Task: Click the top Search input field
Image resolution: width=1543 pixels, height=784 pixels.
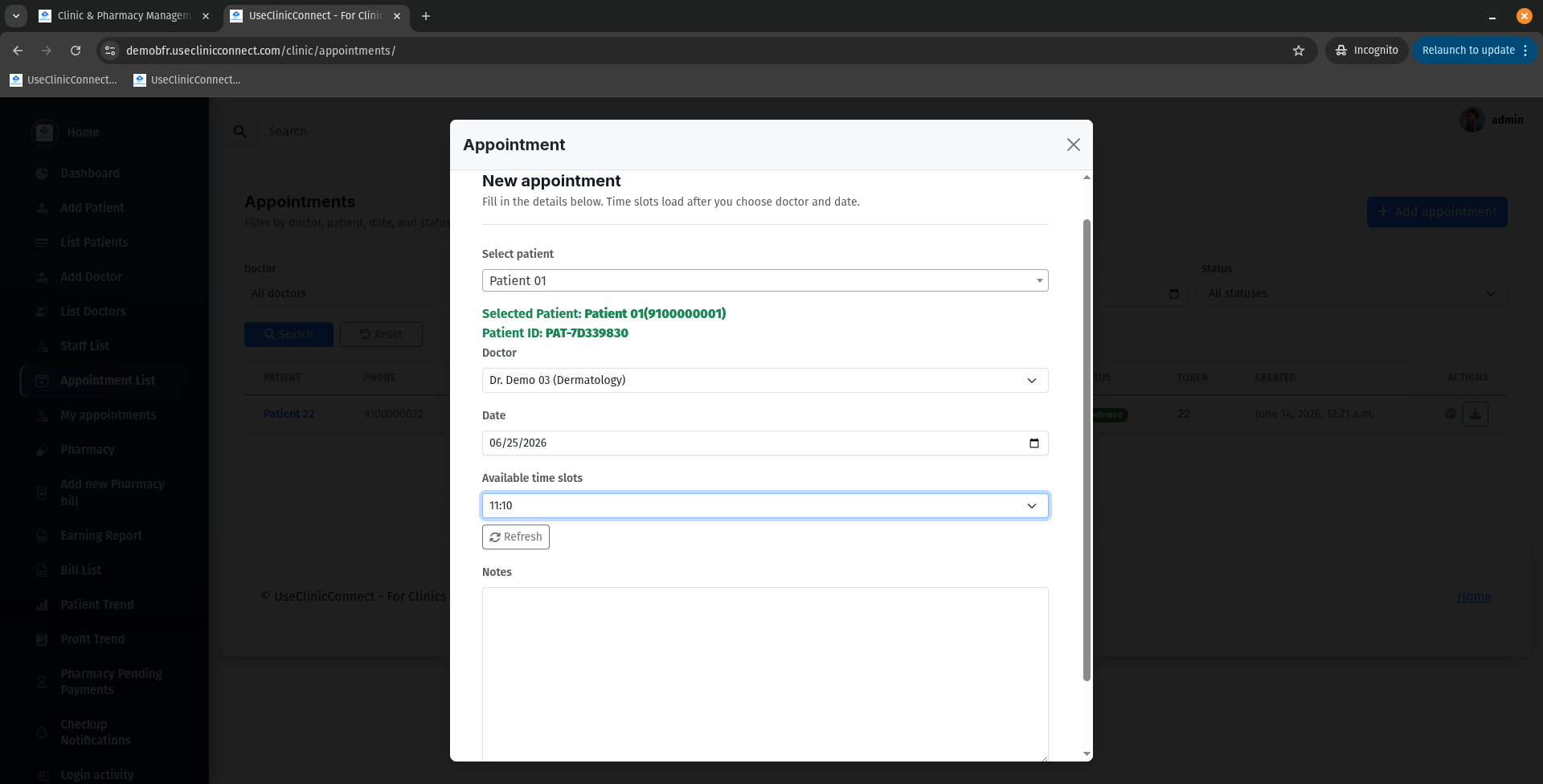Action: pos(350,132)
